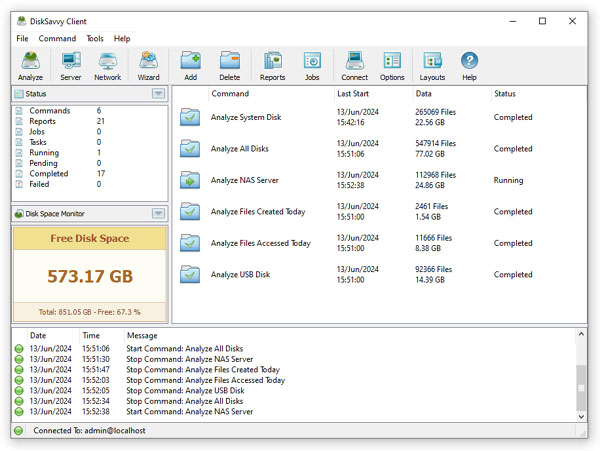Click Connected To: admin@localhost status text
600x451 pixels.
tap(89, 430)
